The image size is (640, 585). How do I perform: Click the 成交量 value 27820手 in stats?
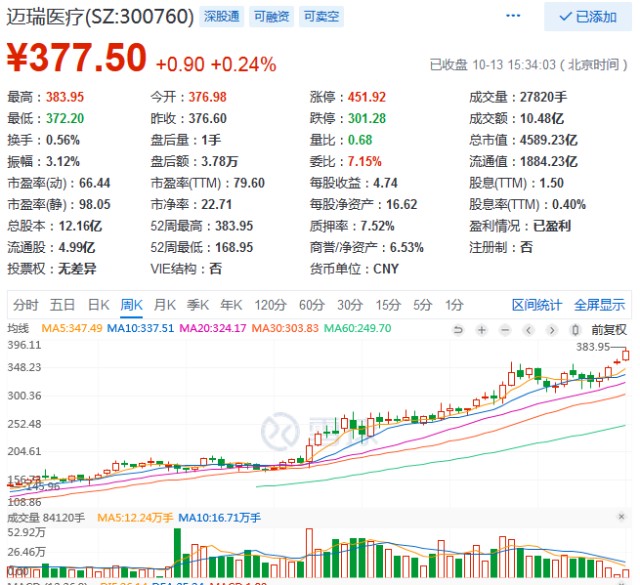click(543, 97)
